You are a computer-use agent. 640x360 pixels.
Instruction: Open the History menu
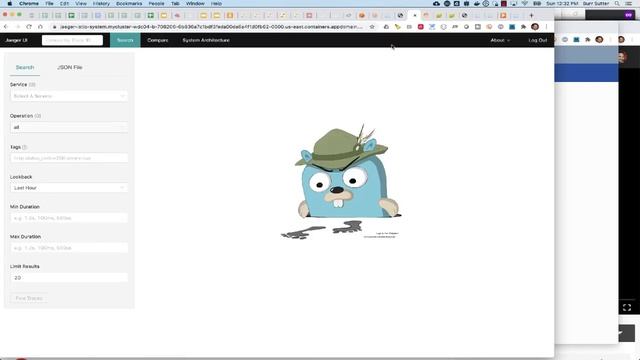point(101,3)
